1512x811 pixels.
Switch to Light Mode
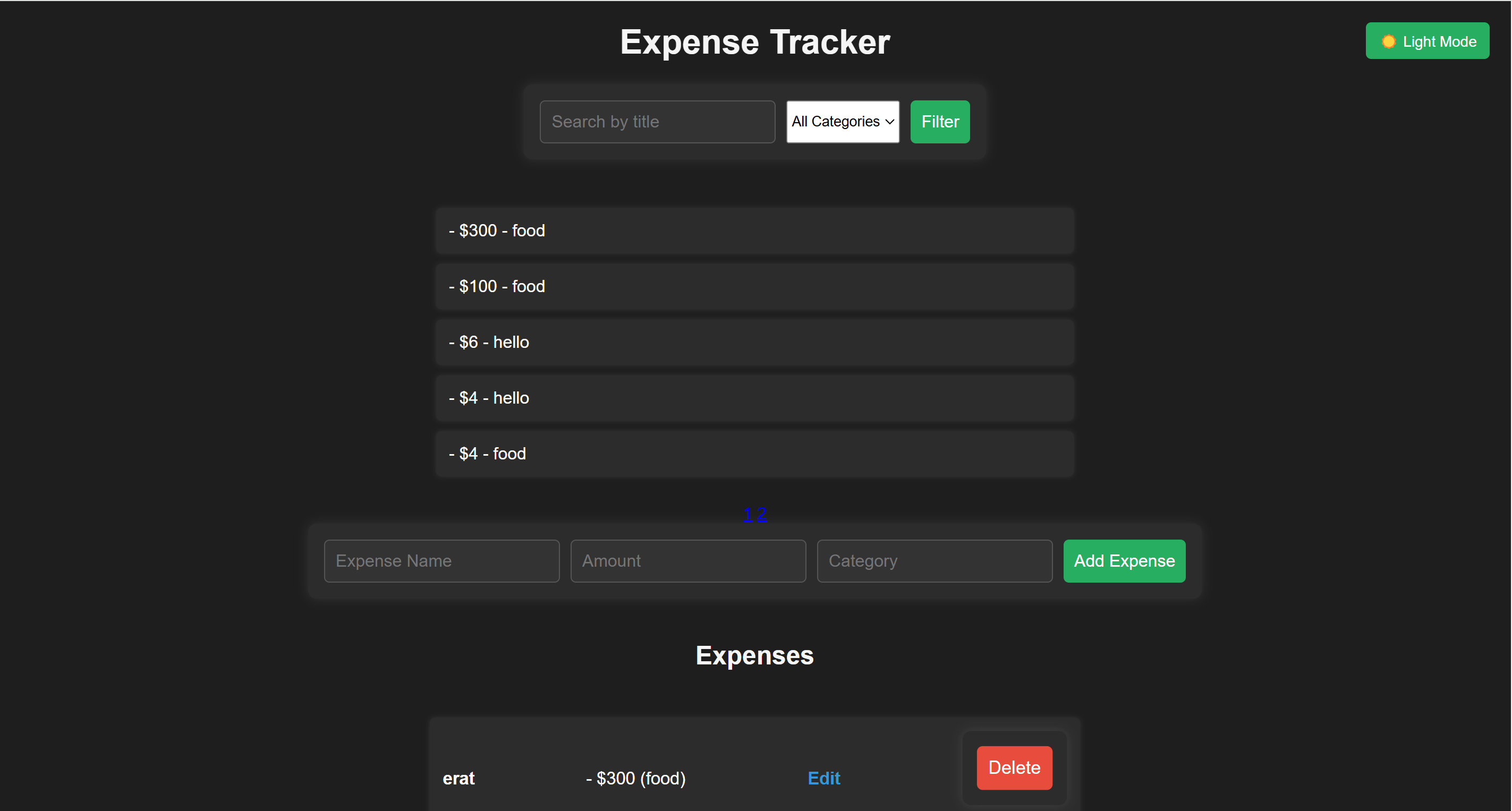pyautogui.click(x=1428, y=40)
